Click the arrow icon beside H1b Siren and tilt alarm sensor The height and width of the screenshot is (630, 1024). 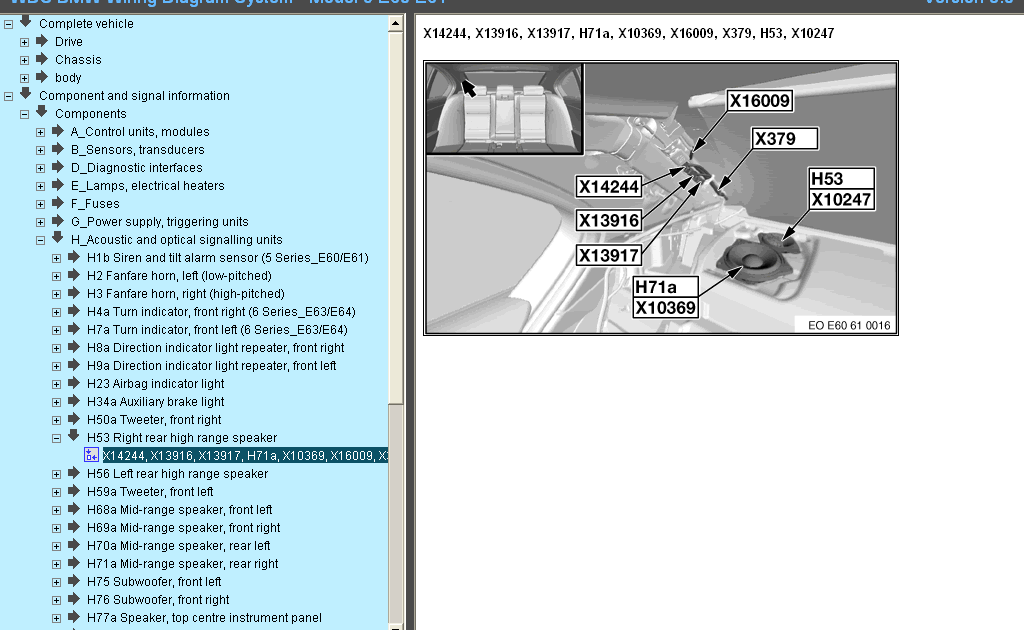click(74, 257)
